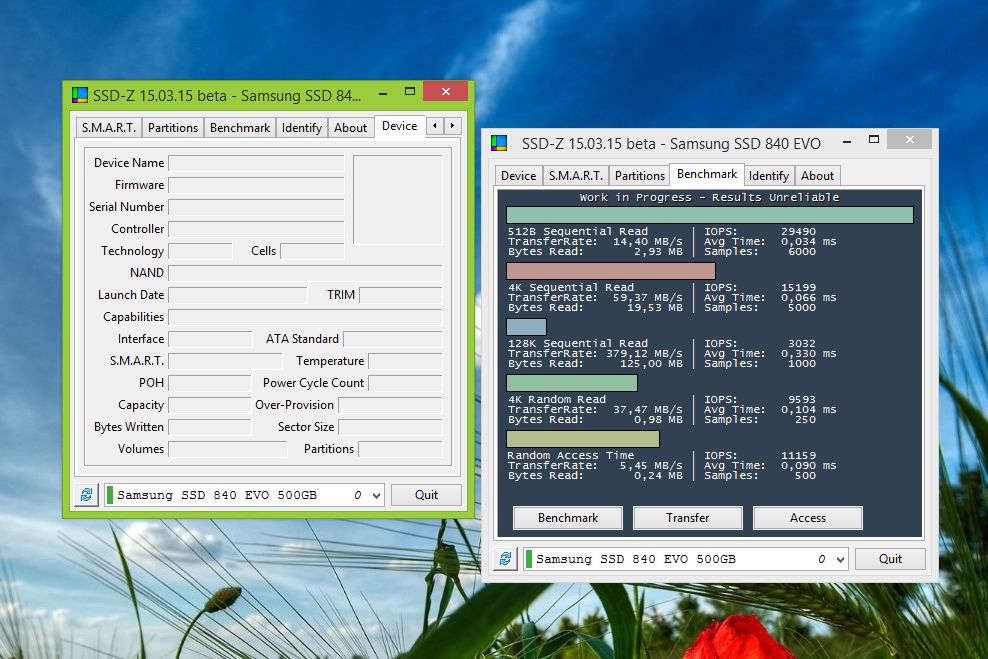Screen dimensions: 988x659
Task: Click the SSD-Z app icon in left window title bar
Action: click(80, 95)
